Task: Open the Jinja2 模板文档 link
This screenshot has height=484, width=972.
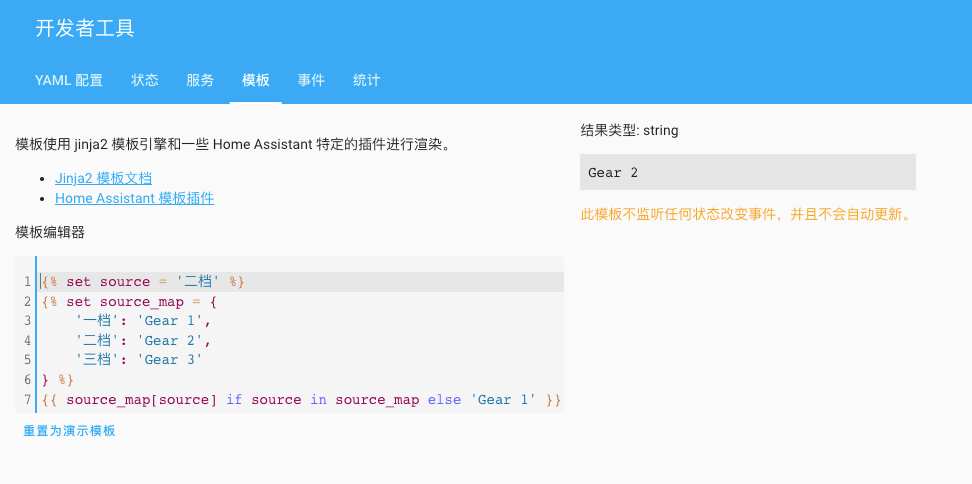Action: point(104,178)
